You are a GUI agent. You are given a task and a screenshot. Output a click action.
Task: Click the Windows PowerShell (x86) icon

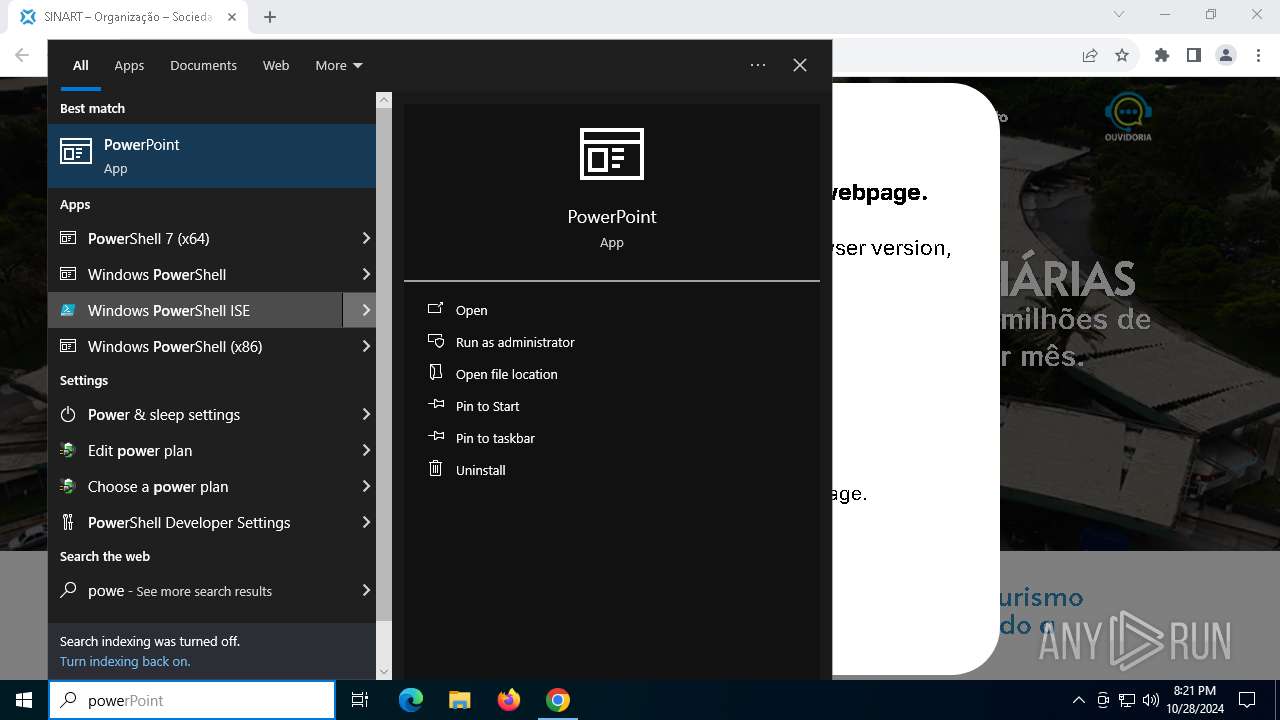click(x=68, y=346)
